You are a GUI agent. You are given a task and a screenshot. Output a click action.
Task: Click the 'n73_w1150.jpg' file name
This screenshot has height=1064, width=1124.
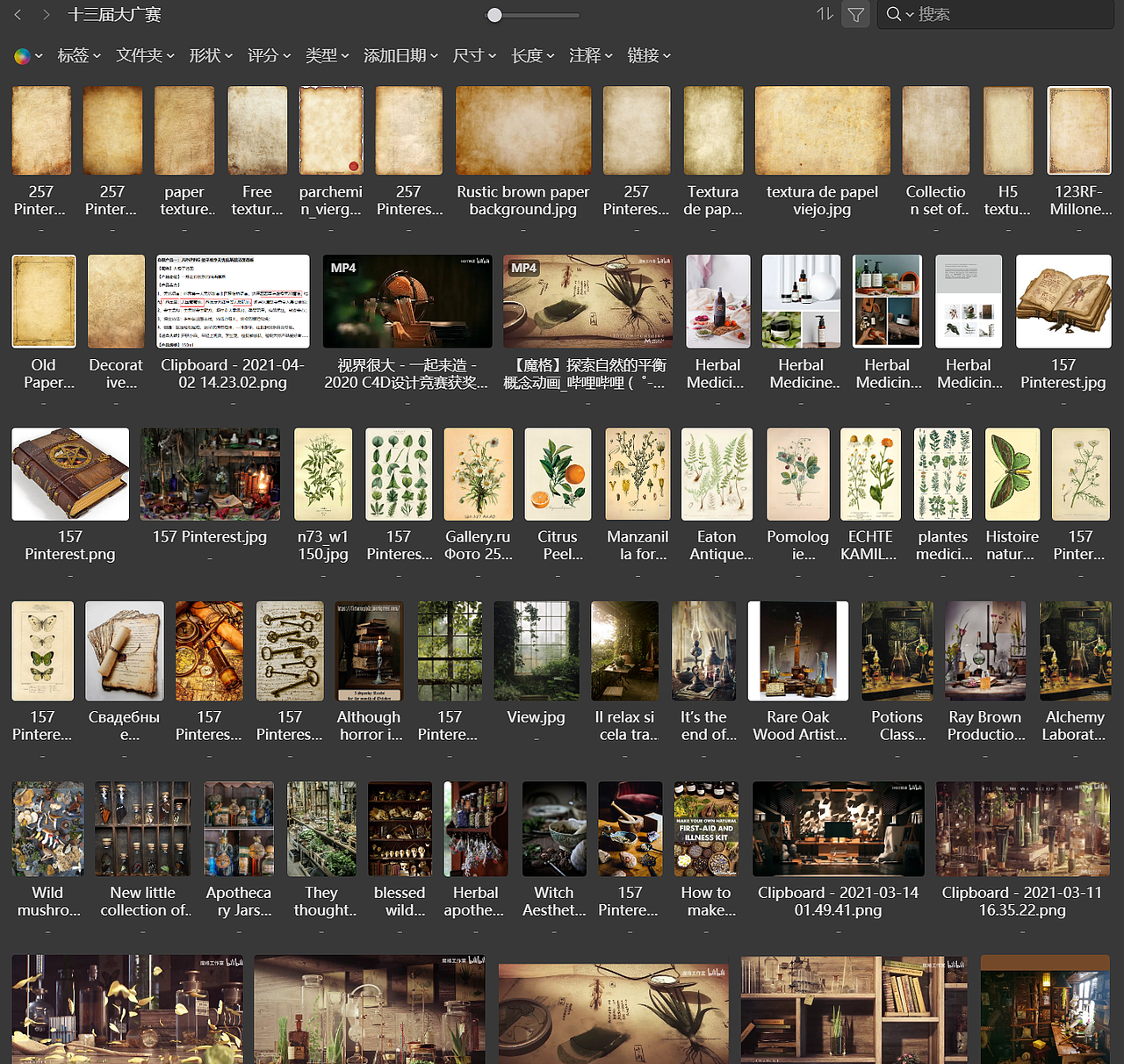(323, 545)
